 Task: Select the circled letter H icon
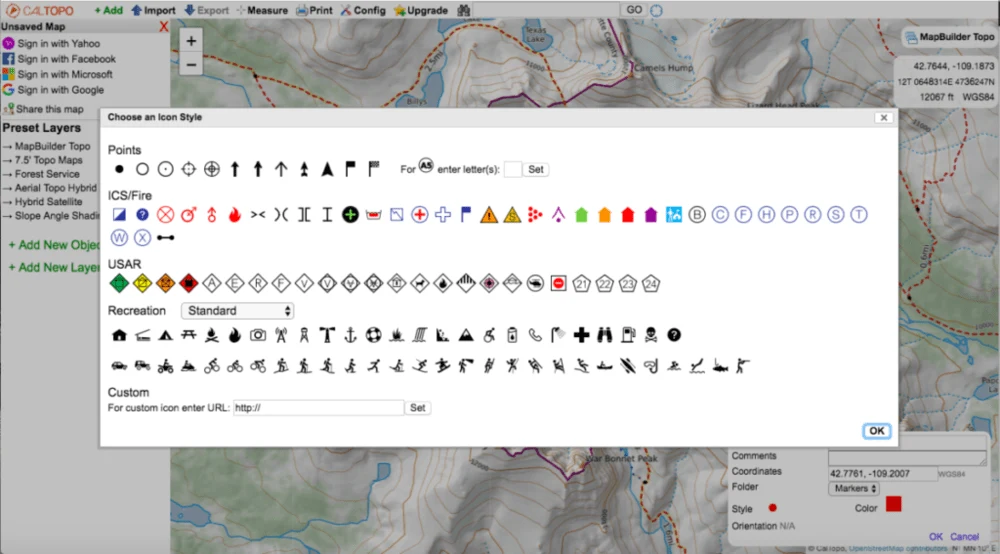tap(766, 215)
